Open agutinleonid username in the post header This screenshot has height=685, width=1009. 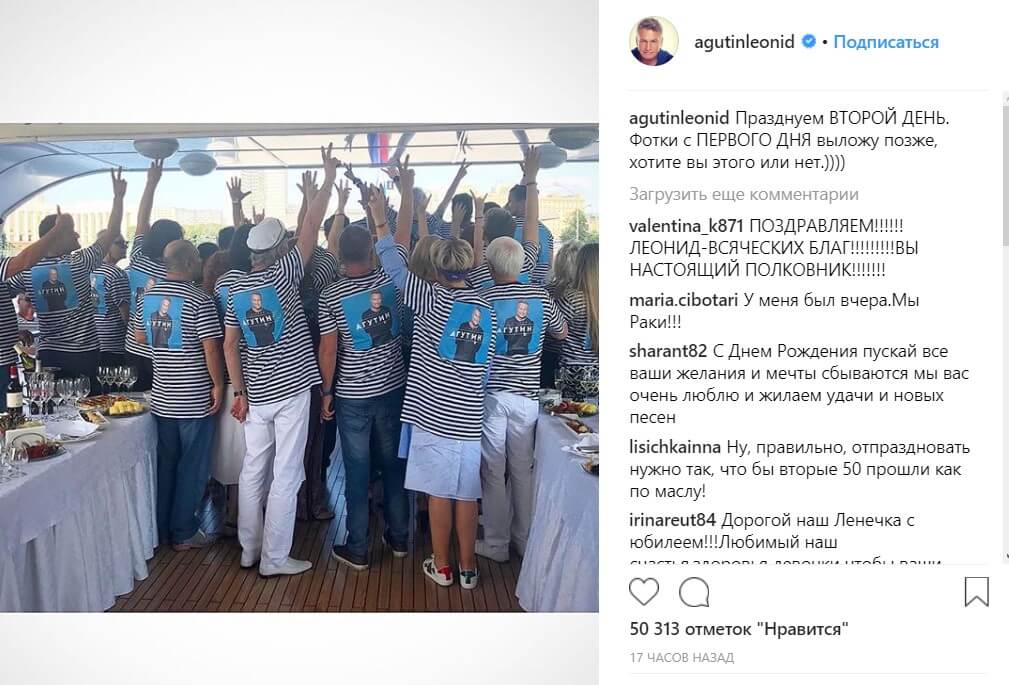pyautogui.click(x=745, y=42)
